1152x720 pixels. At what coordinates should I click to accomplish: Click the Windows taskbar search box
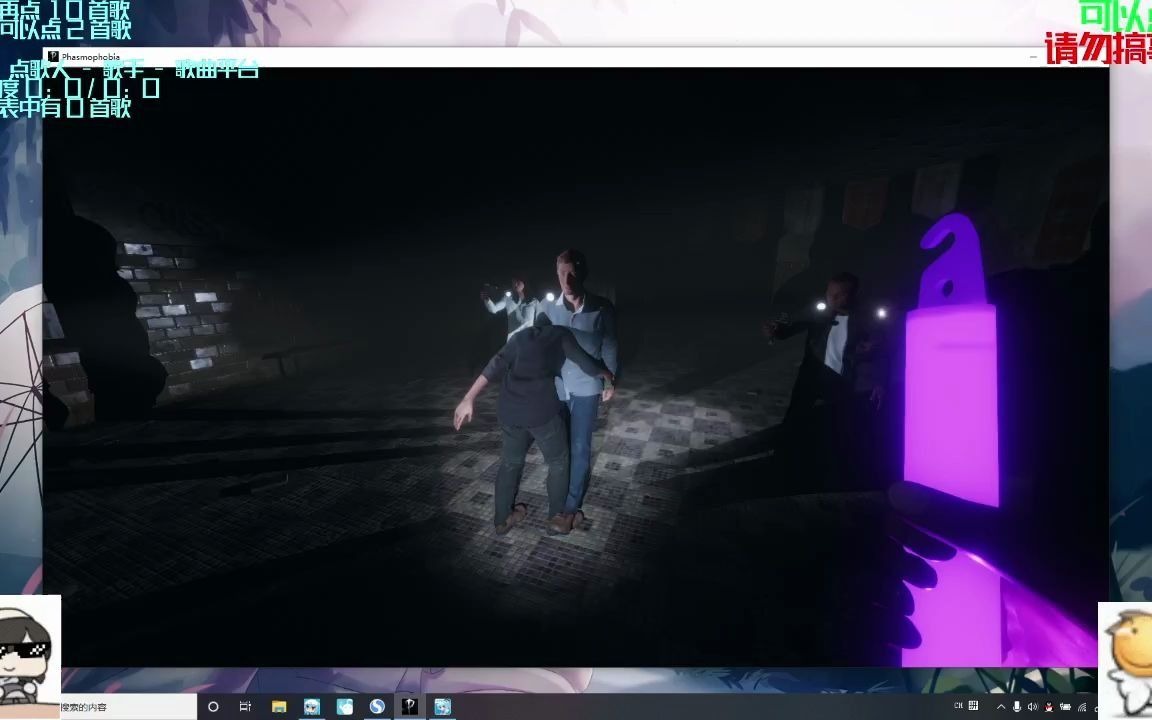point(127,707)
